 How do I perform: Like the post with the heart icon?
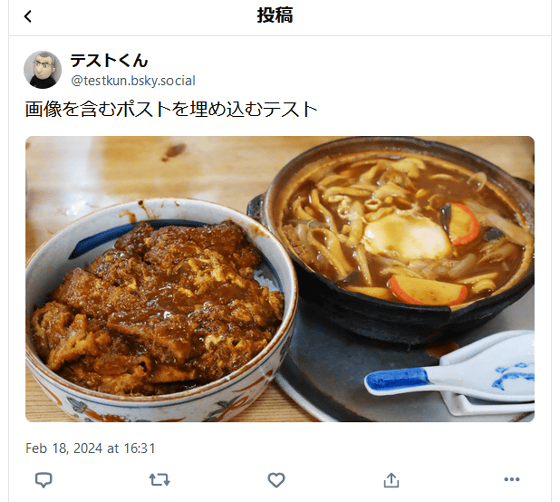pos(276,480)
